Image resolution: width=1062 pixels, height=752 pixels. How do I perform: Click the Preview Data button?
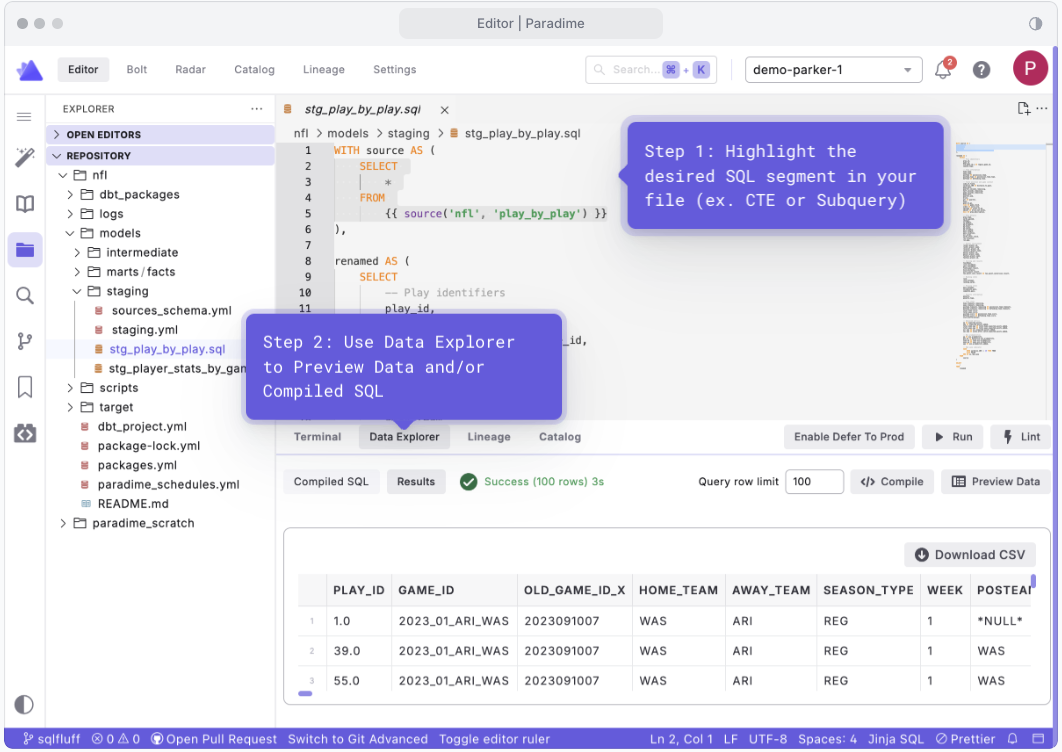pos(995,482)
